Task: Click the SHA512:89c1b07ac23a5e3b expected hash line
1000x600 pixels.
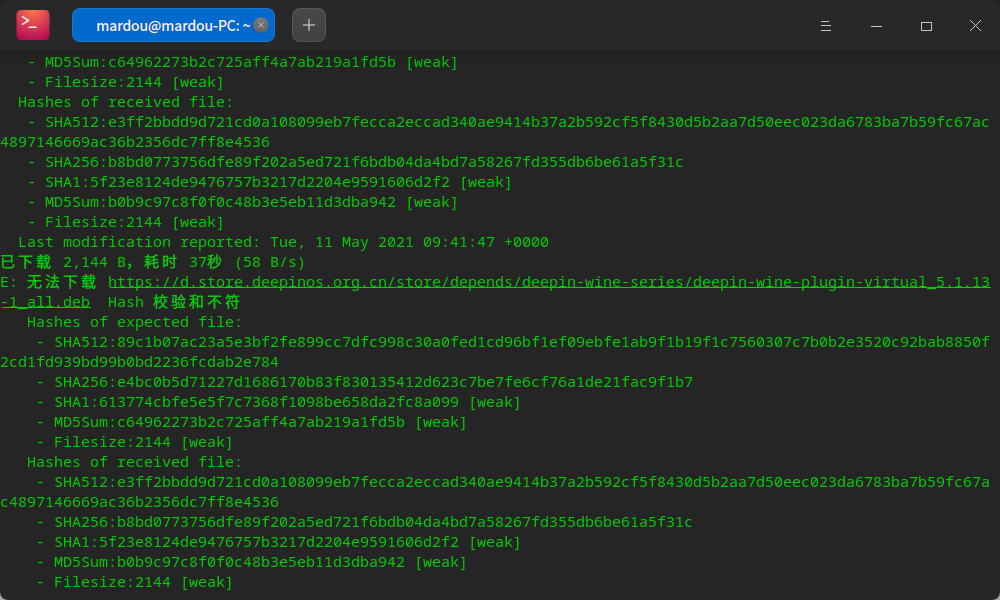Action: tap(495, 352)
